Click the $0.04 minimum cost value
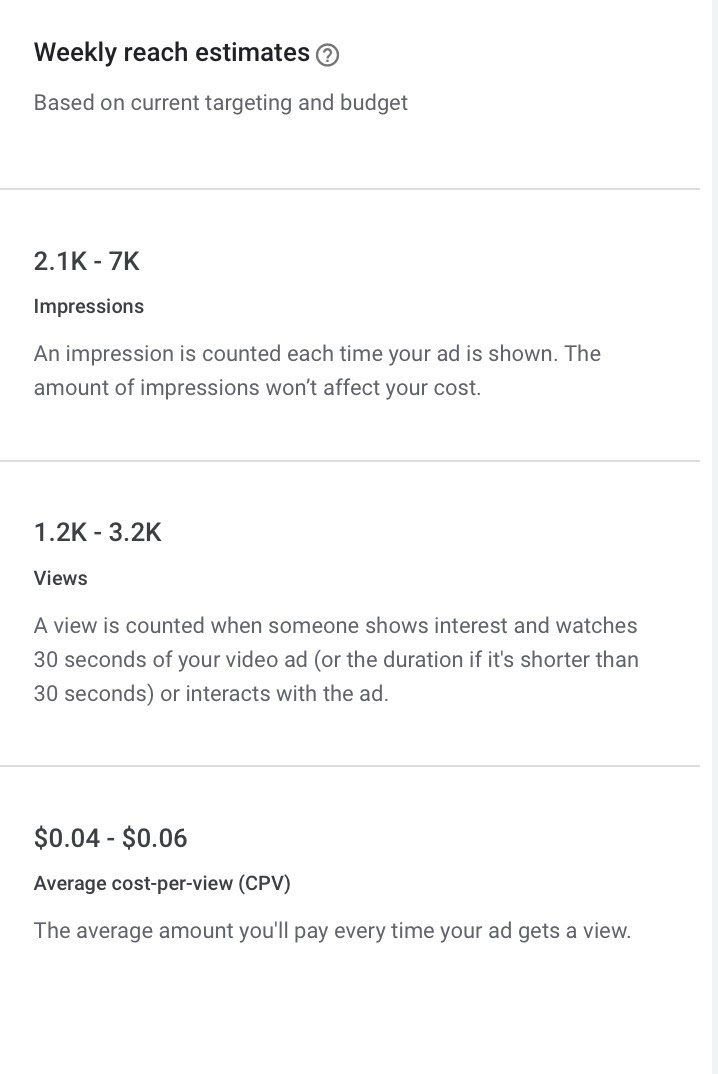This screenshot has height=1074, width=718. 66,838
